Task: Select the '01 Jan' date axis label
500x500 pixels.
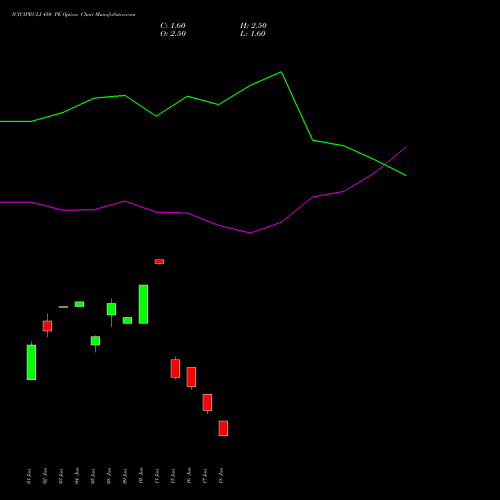Action: (29, 476)
